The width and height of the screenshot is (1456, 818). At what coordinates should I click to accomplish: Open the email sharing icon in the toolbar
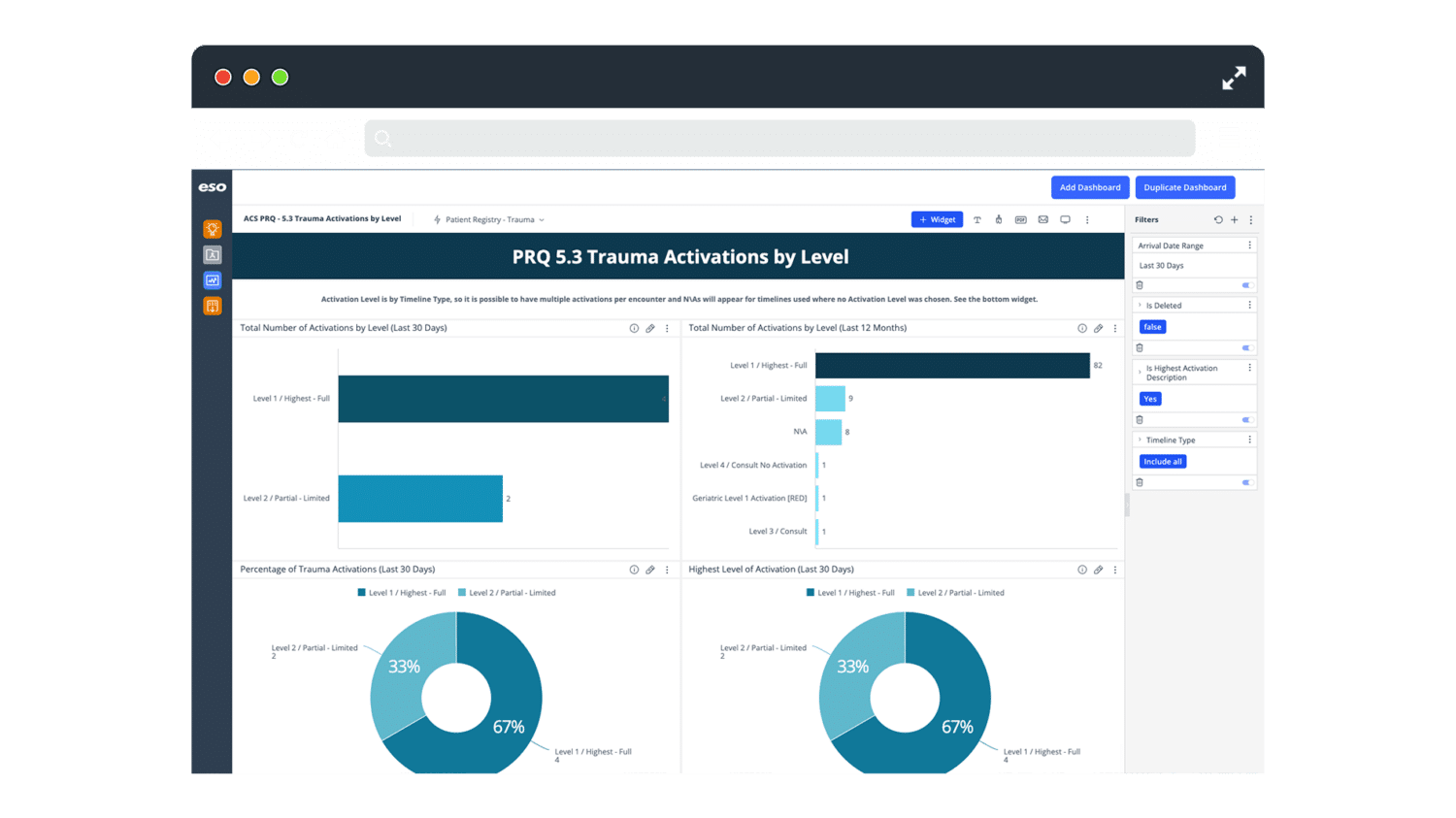(1042, 219)
